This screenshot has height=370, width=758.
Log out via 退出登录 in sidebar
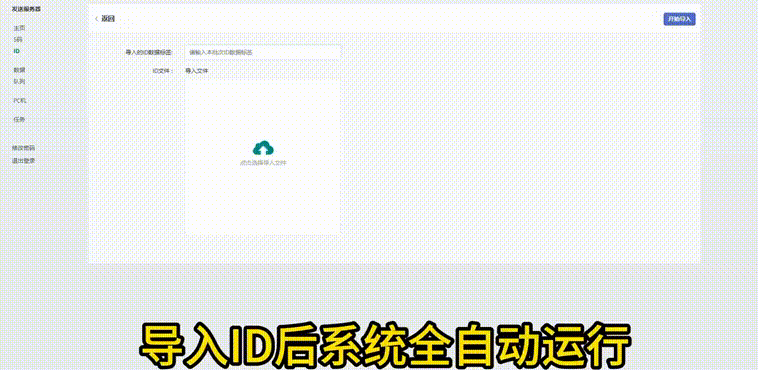(x=24, y=160)
